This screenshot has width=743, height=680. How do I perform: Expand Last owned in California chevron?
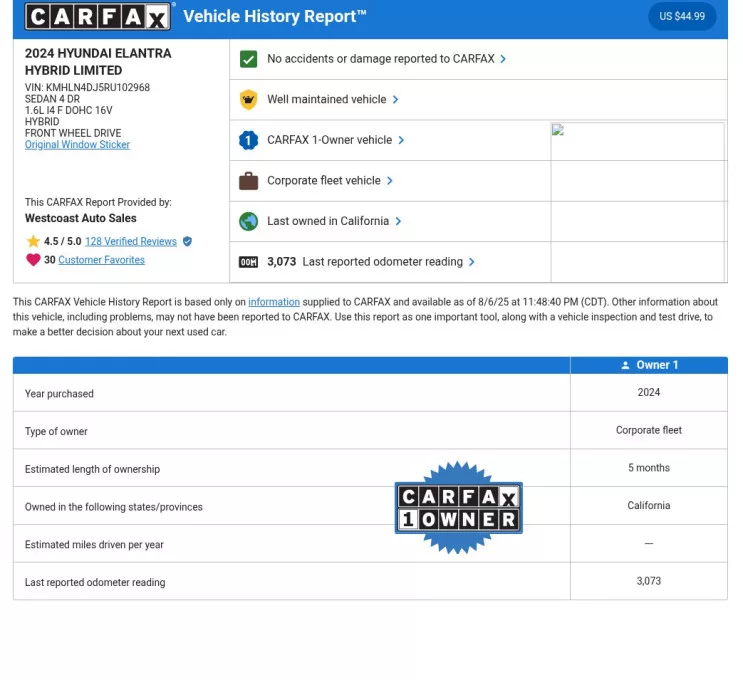coord(398,222)
